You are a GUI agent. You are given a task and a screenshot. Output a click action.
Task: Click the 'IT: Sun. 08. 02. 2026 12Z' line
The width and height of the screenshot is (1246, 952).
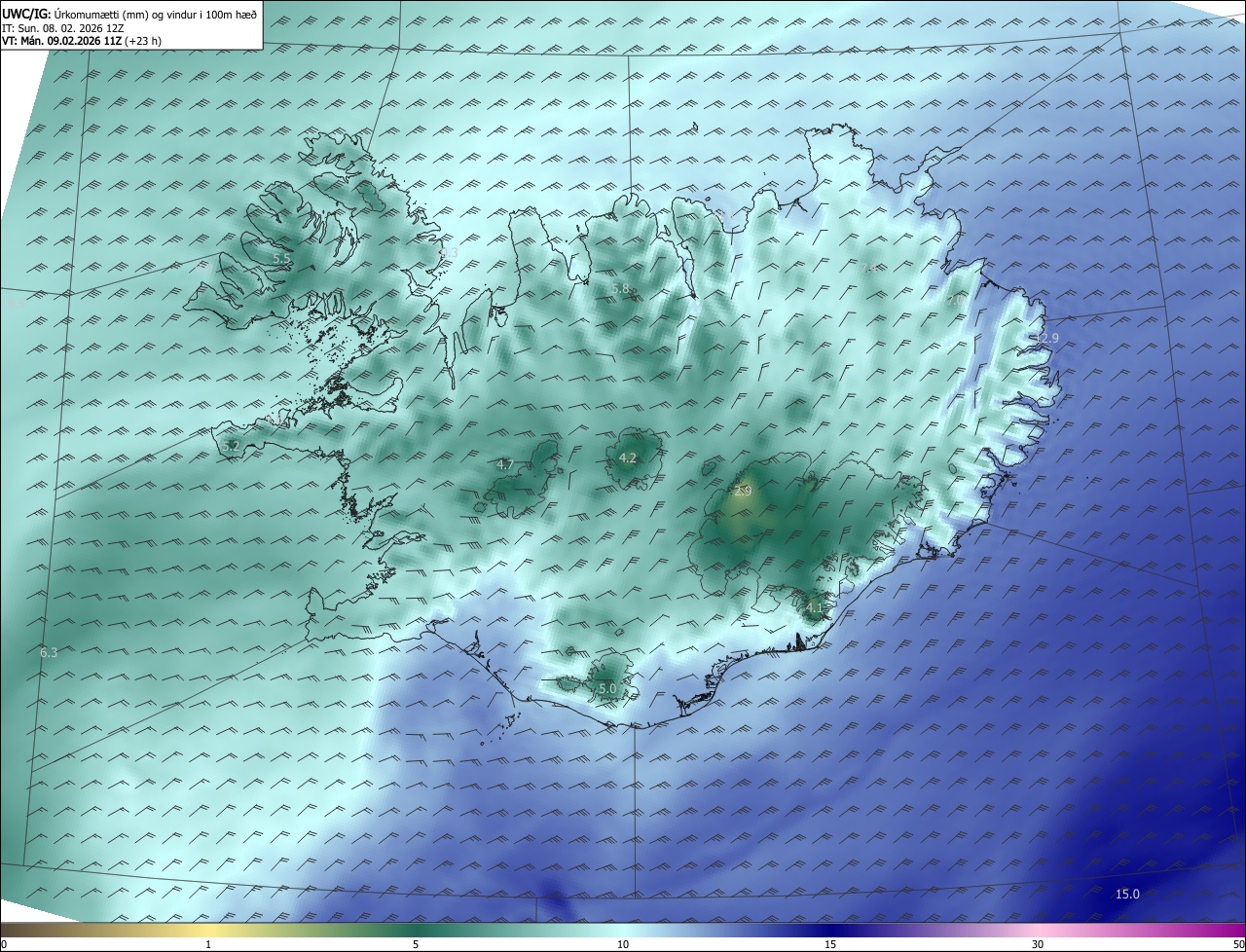(x=63, y=28)
